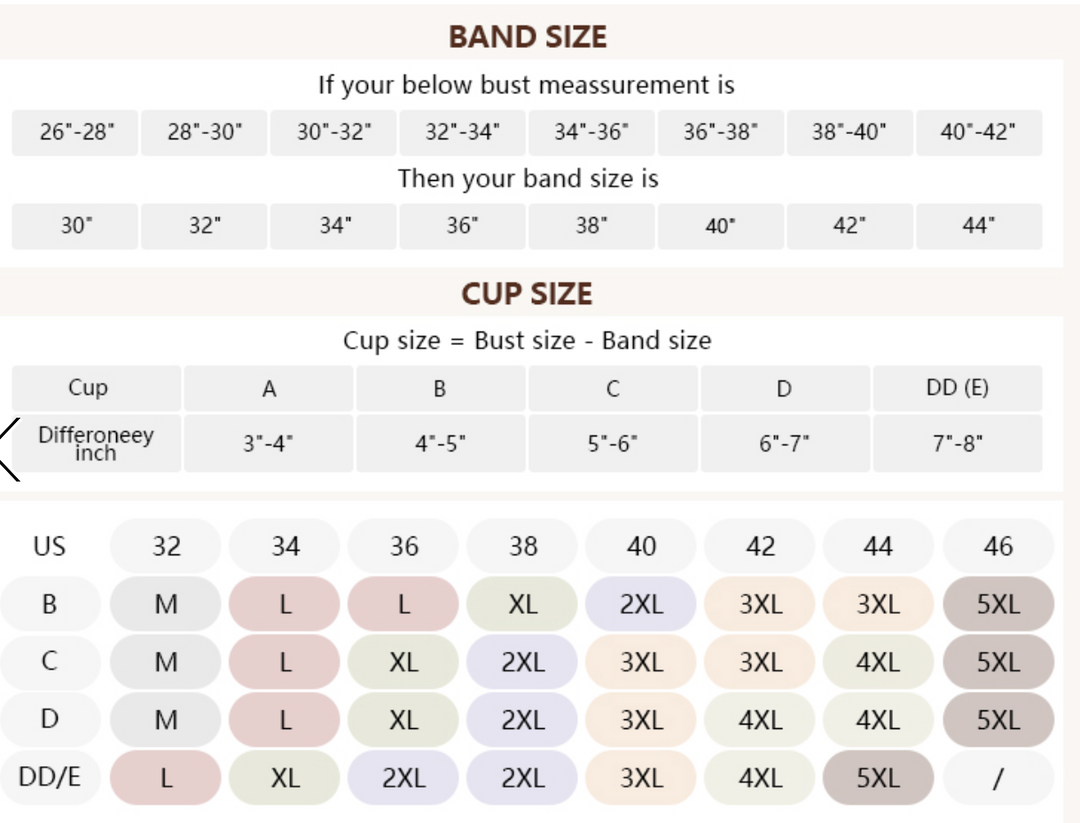
Task: Click the DD (E) cup header cell
Action: tap(957, 388)
